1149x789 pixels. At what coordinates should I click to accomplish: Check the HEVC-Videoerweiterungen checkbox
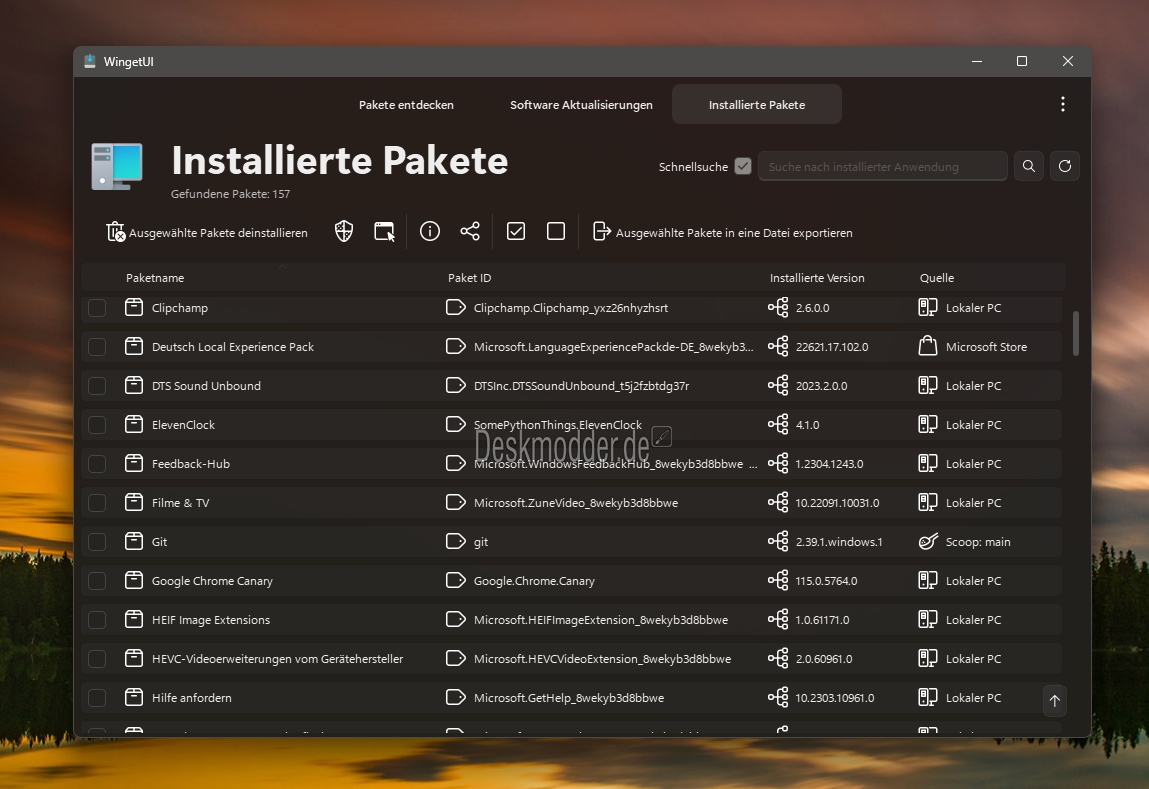click(97, 659)
